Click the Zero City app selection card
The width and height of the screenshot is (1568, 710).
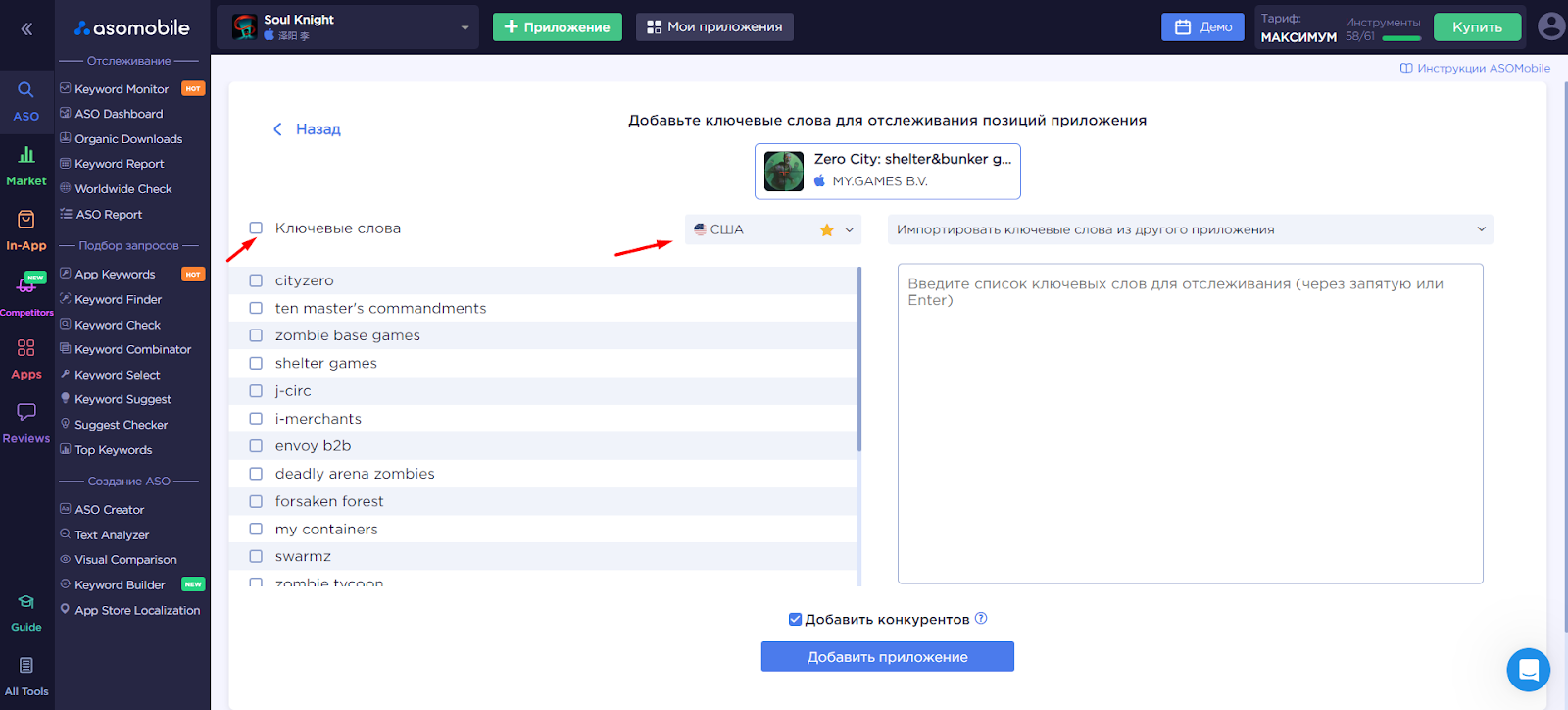coord(888,172)
